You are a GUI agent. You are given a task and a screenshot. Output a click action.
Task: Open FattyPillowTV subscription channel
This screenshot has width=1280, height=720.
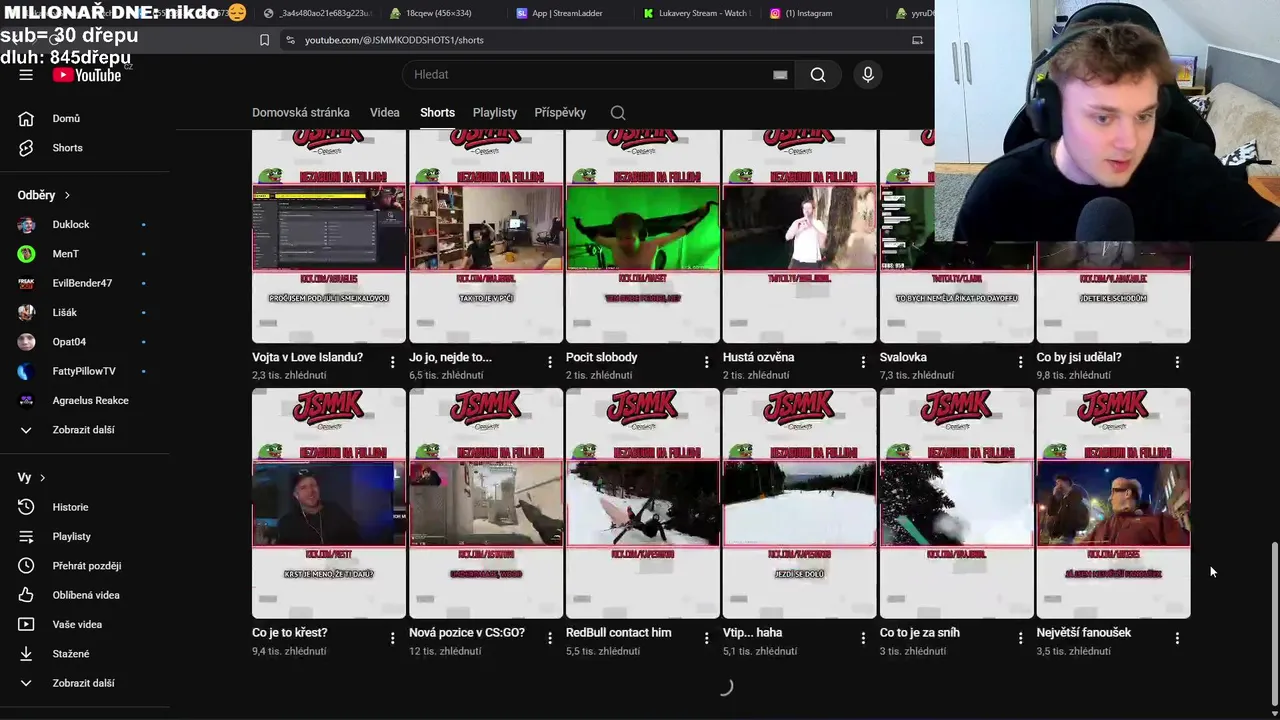pos(85,371)
